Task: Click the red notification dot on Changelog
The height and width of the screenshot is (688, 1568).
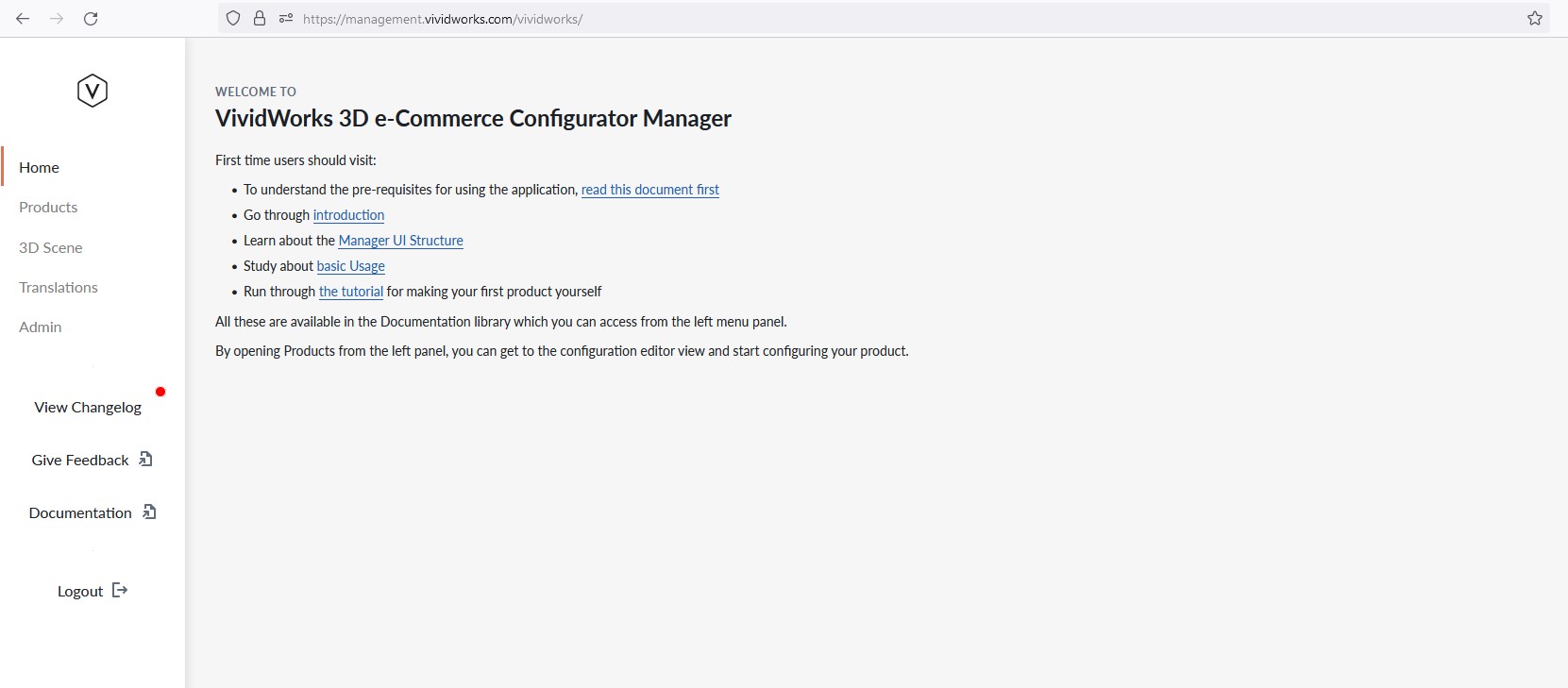Action: (160, 392)
